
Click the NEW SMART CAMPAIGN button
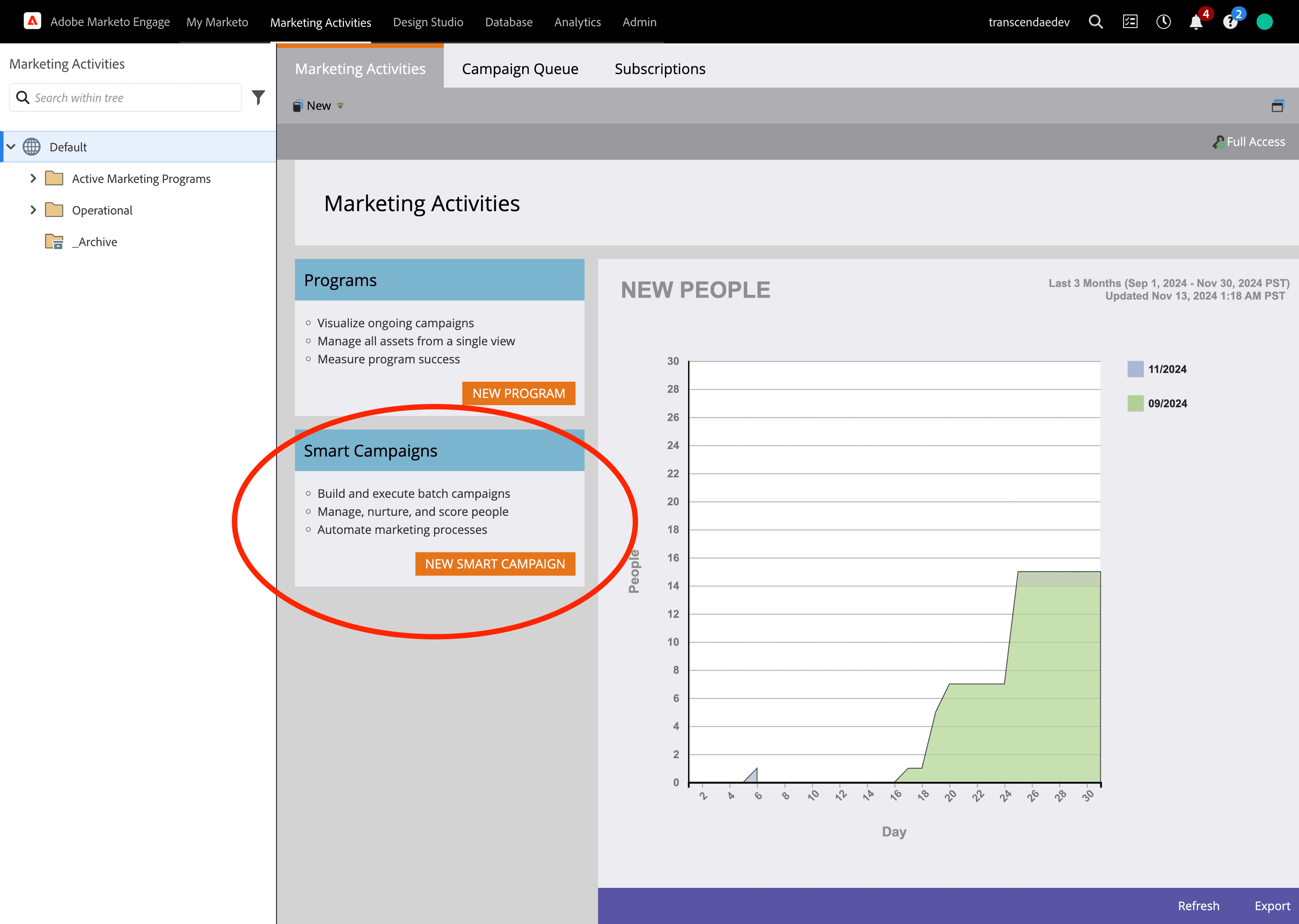click(495, 564)
